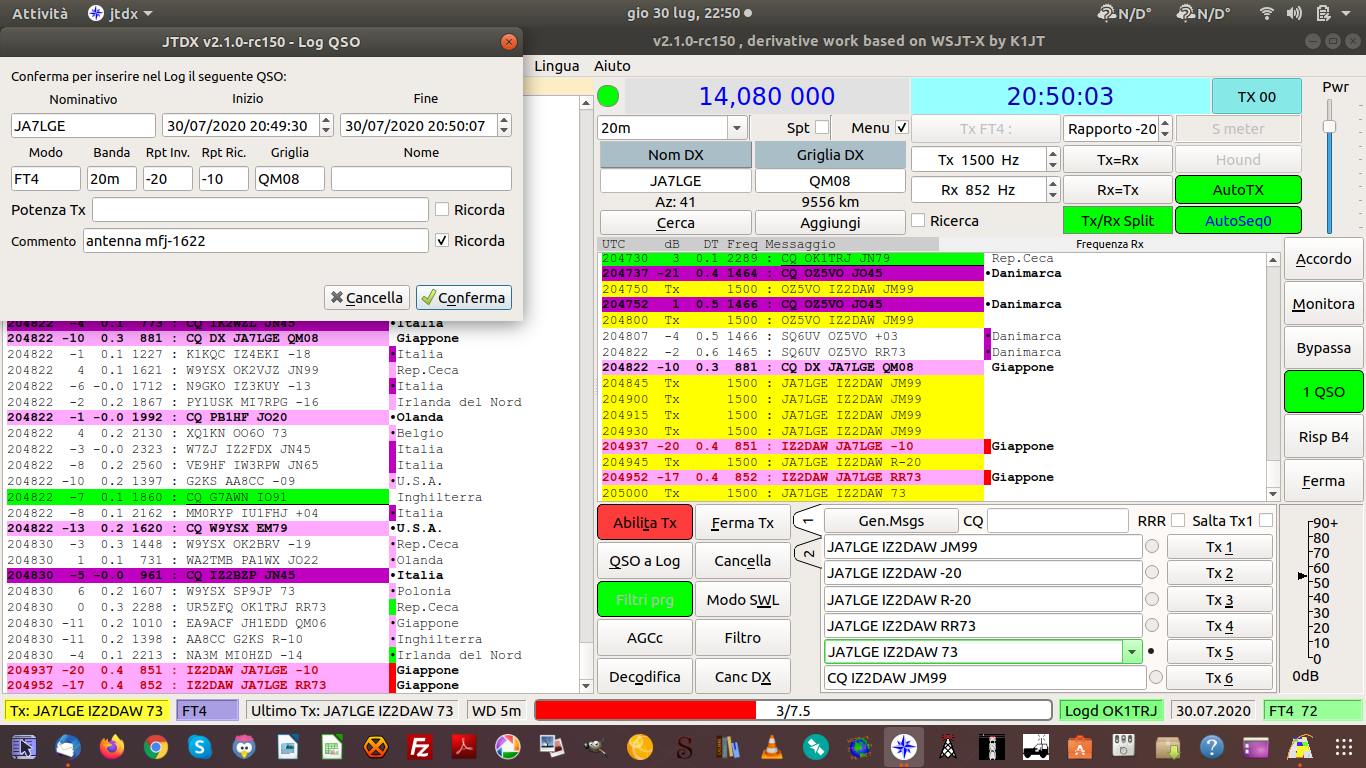The height and width of the screenshot is (768, 1366).
Task: Expand the 20m band dropdown
Action: pyautogui.click(x=737, y=128)
